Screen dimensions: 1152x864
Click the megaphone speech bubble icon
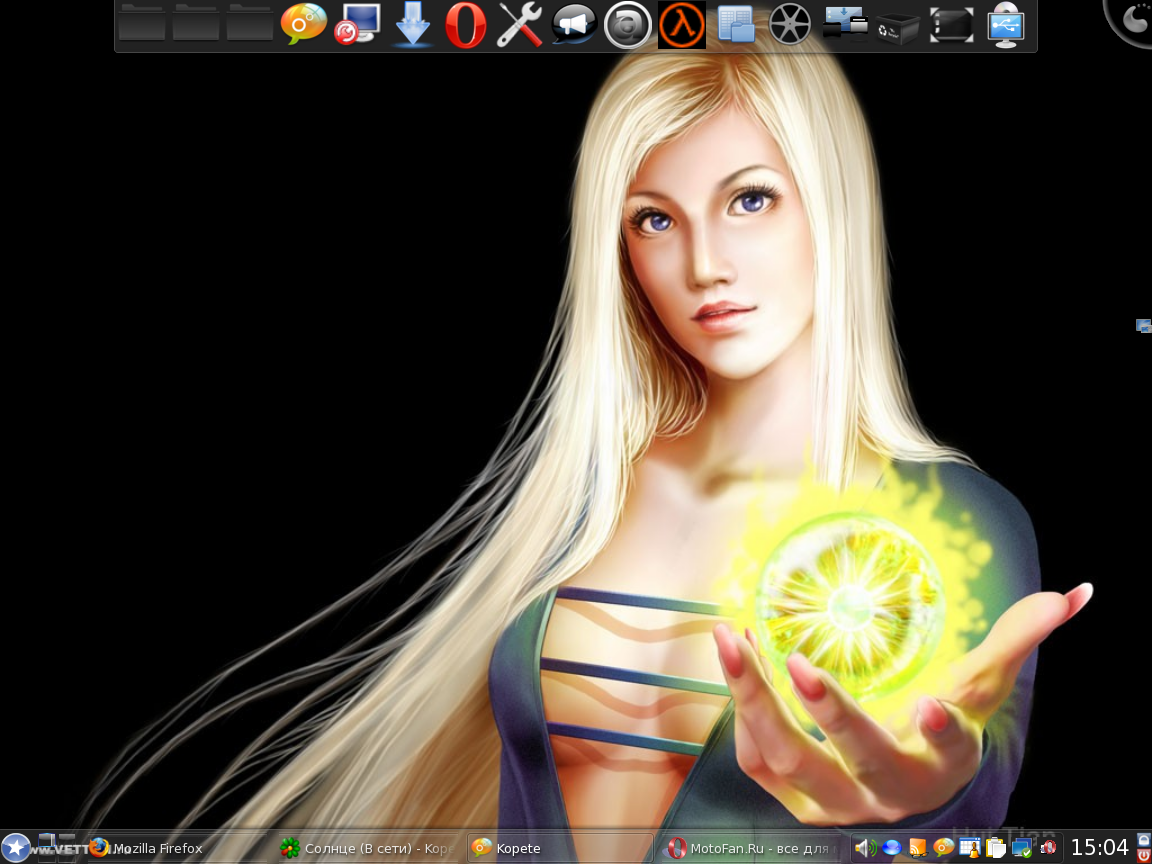574,25
